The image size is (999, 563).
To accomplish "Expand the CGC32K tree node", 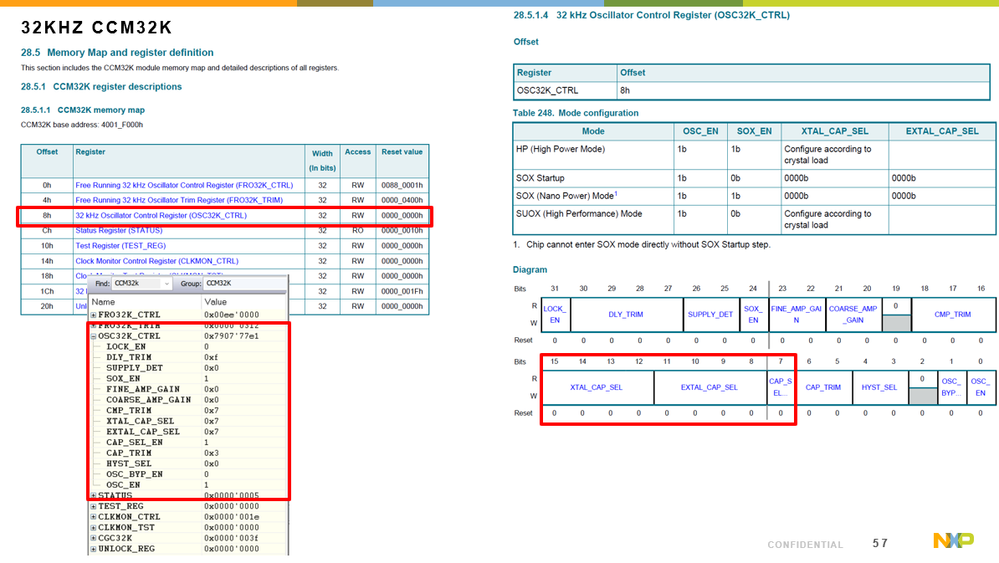I will point(93,538).
